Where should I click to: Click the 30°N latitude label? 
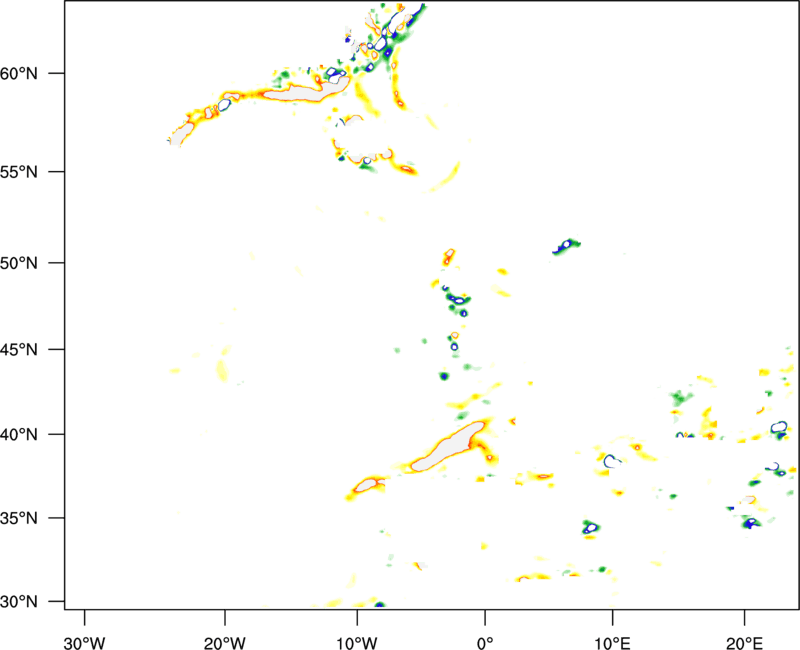[x=19, y=602]
